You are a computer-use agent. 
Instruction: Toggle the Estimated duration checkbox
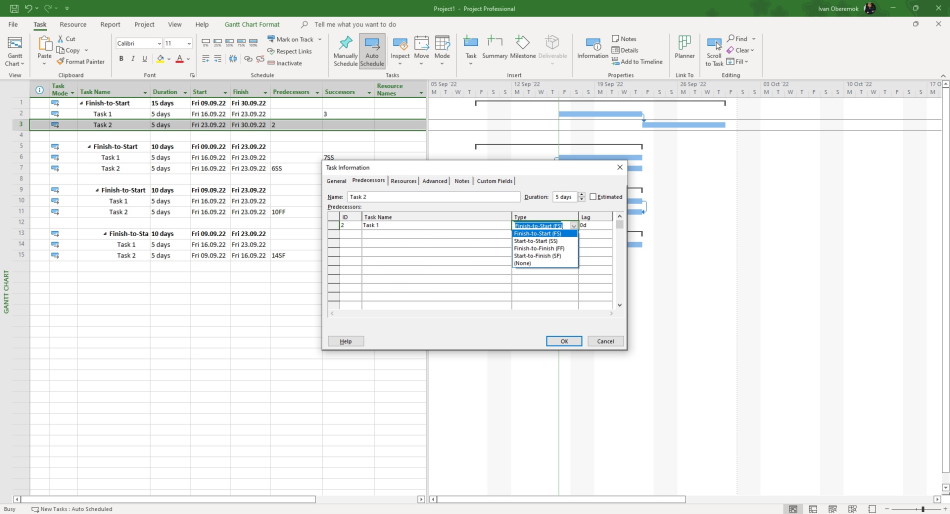coord(593,197)
